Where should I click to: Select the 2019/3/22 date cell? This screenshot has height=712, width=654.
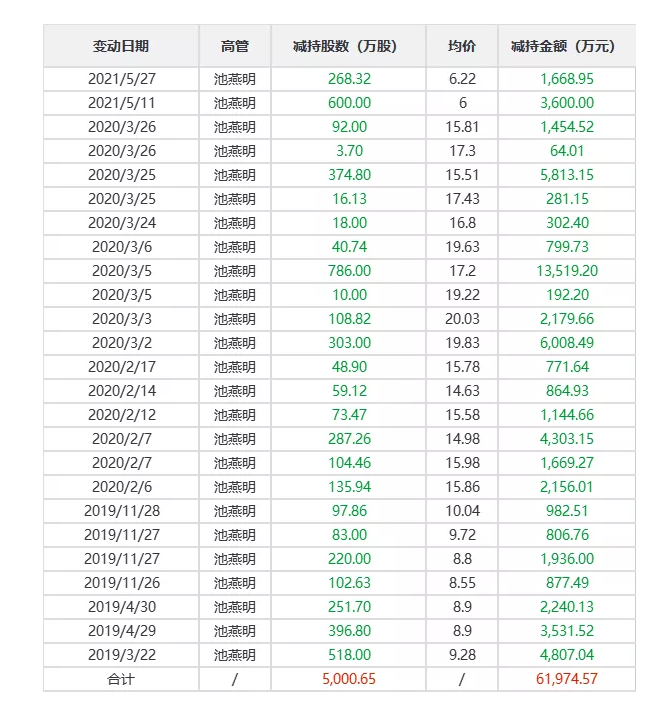click(x=120, y=655)
